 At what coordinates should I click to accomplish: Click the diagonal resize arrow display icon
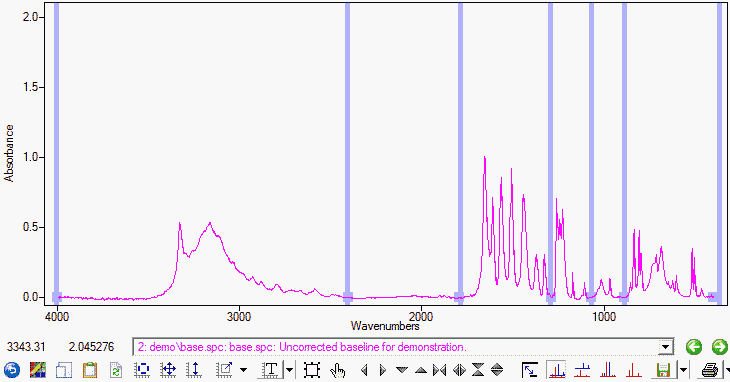[x=530, y=370]
